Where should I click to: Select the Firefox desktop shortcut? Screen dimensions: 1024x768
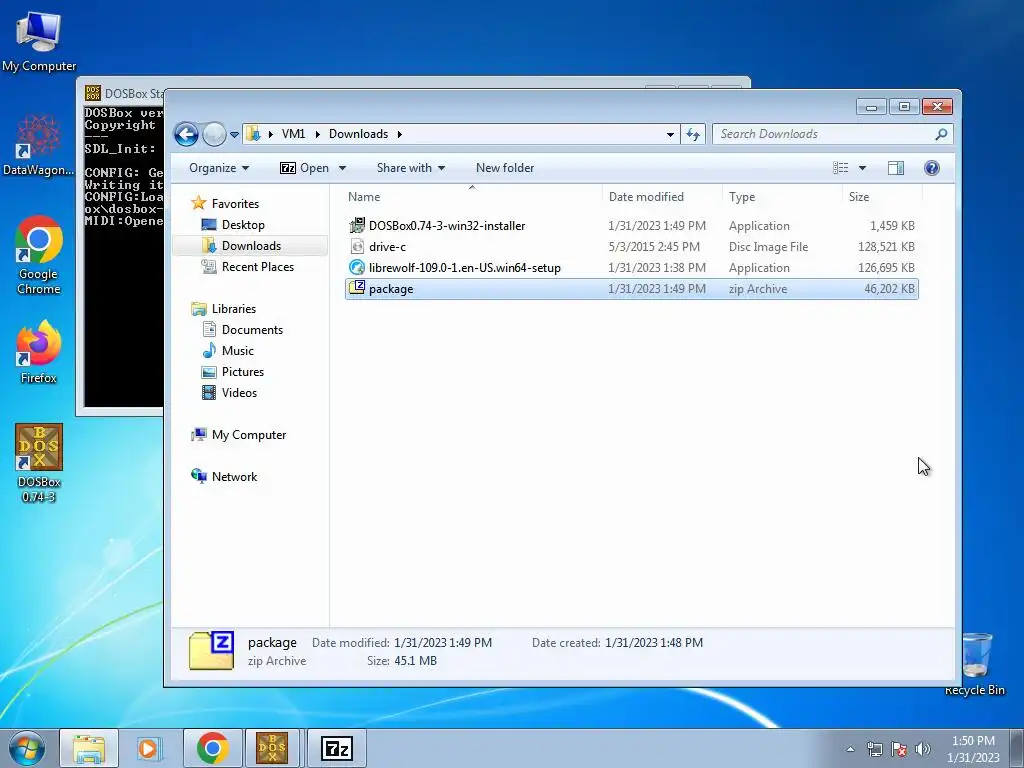(39, 352)
